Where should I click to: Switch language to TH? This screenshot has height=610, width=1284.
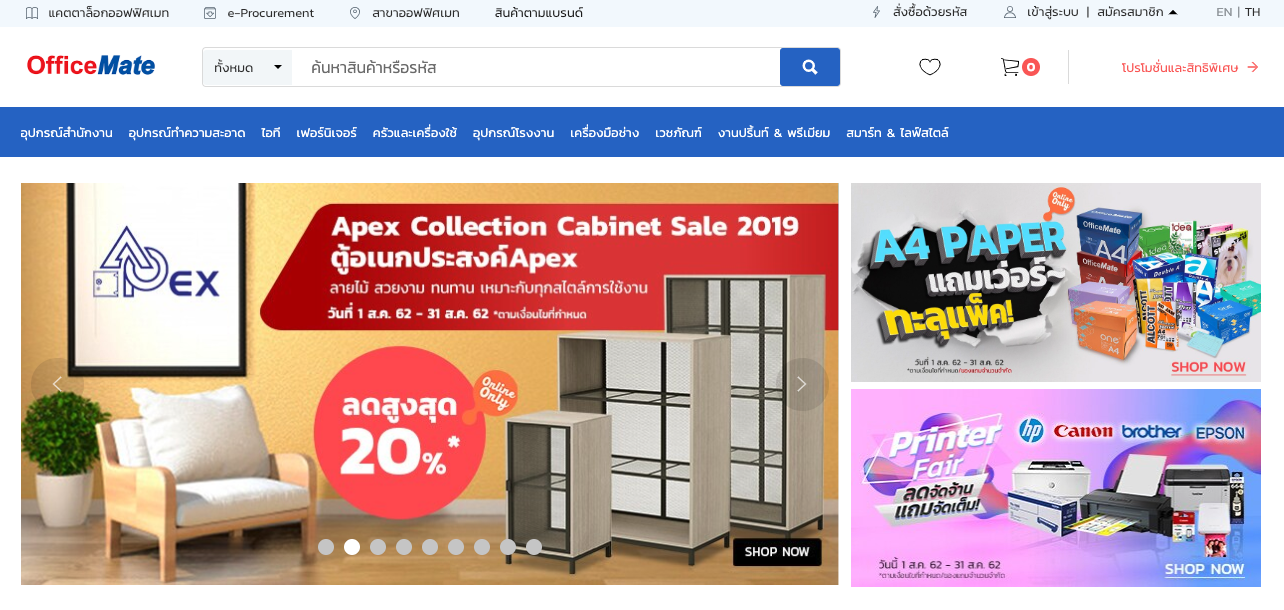(x=1252, y=13)
